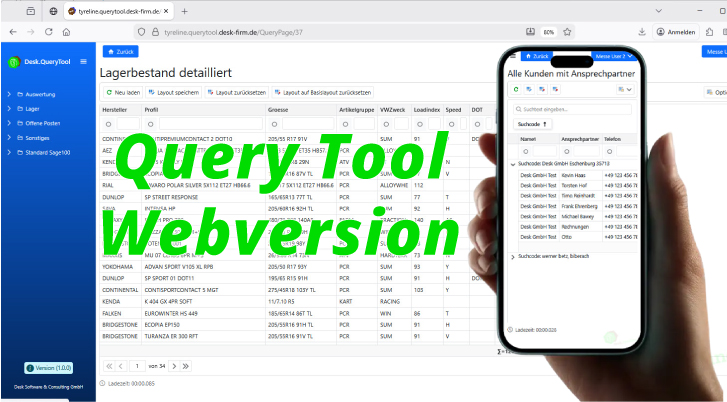Jump to the last results page

point(186,366)
